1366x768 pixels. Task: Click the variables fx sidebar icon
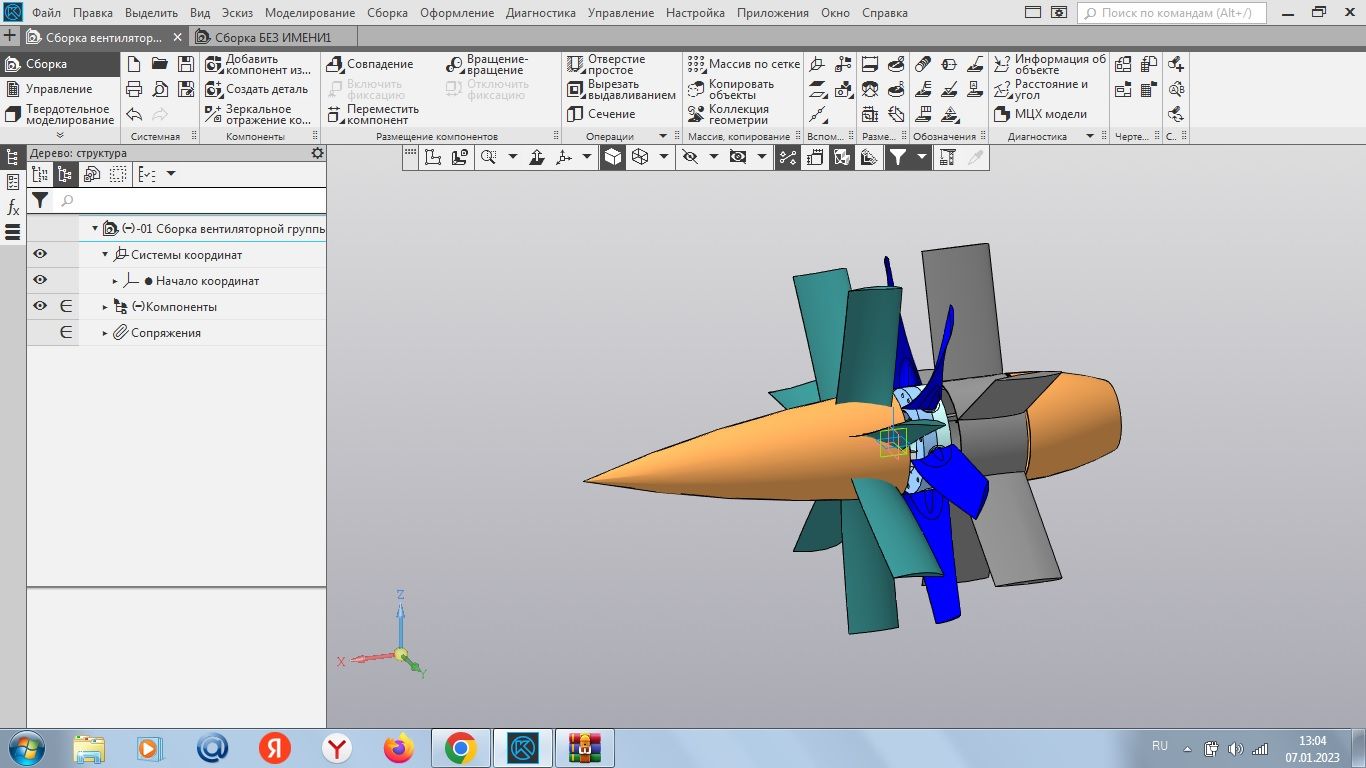click(13, 208)
